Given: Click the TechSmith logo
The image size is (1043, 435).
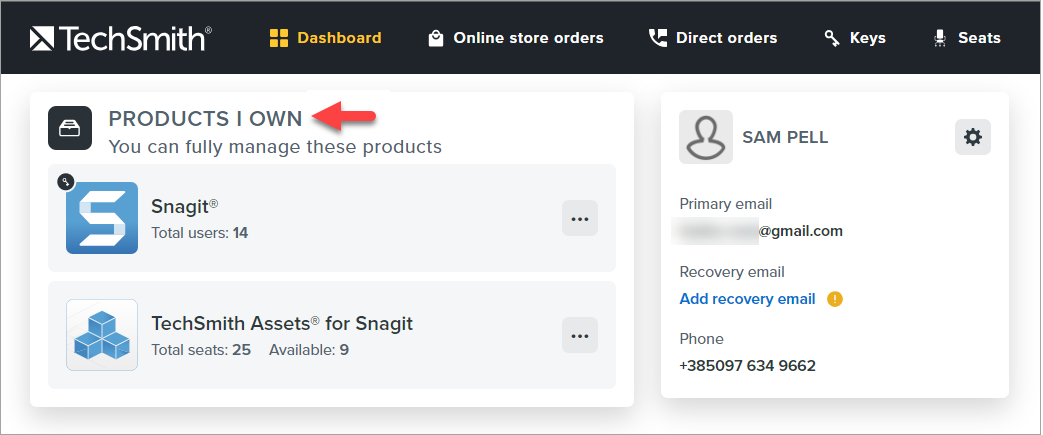Looking at the screenshot, I should pos(120,38).
